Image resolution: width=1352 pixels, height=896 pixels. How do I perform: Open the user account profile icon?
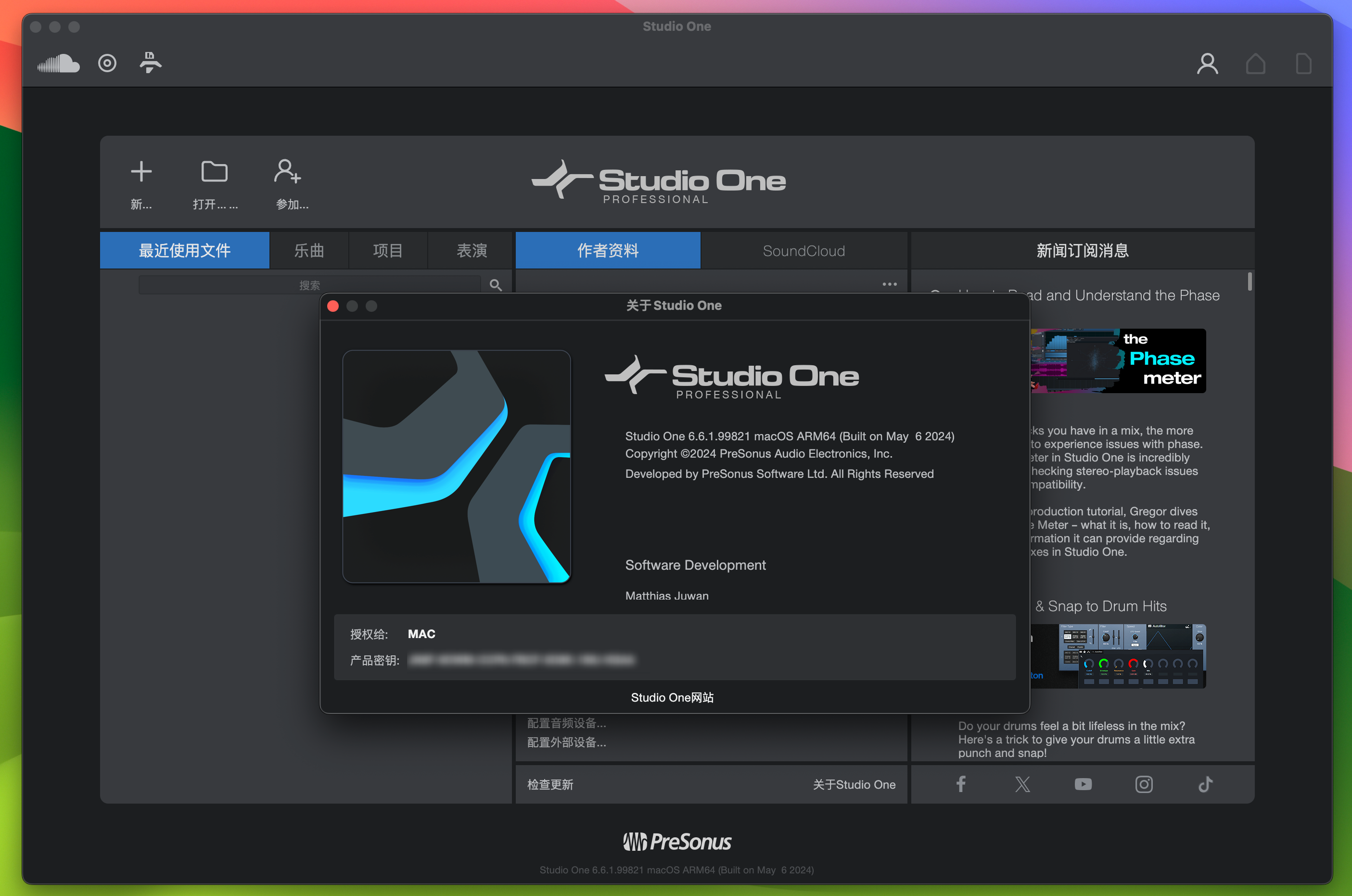[x=1207, y=64]
